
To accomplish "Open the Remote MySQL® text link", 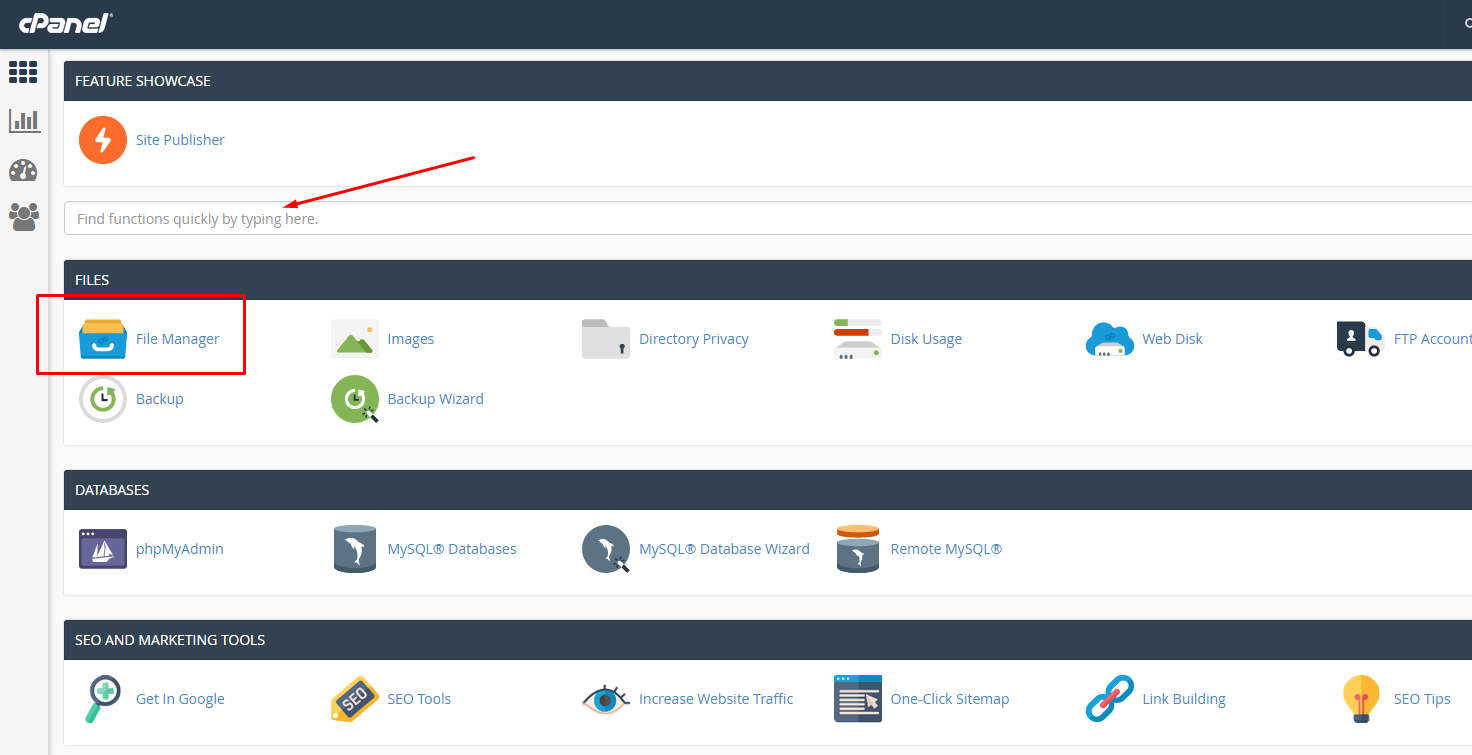I will [946, 549].
